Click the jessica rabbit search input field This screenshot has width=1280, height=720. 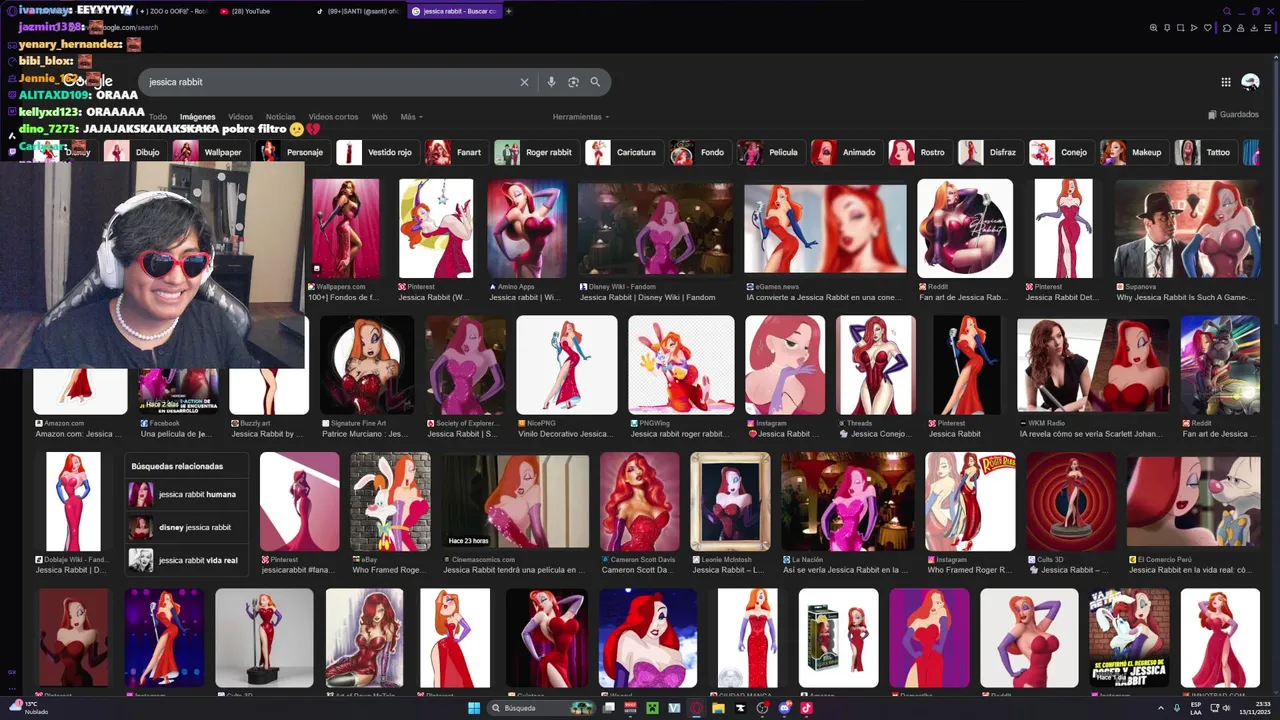[x=330, y=82]
